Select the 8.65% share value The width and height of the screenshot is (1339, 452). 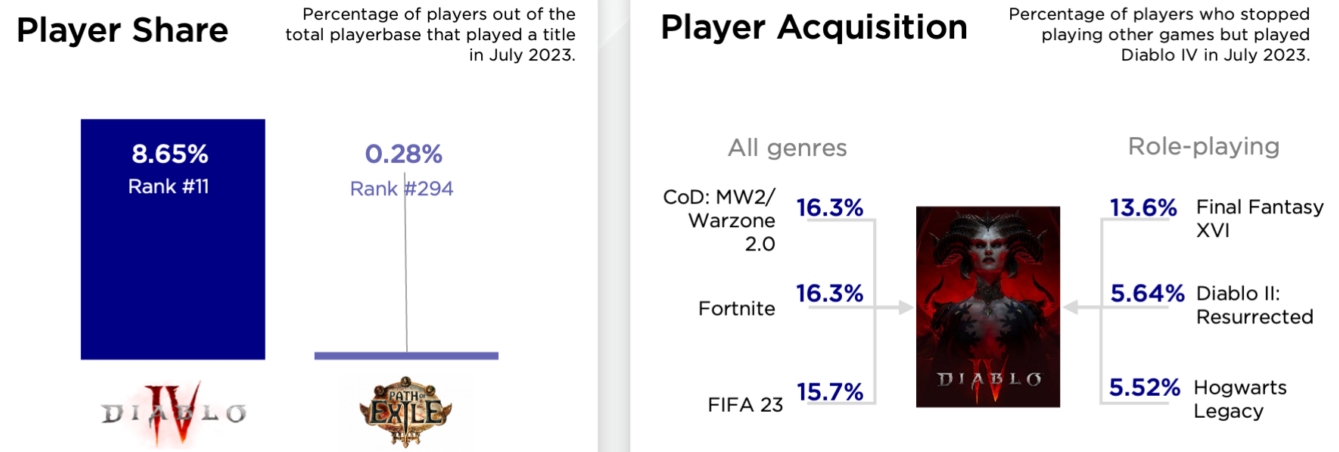coord(170,154)
